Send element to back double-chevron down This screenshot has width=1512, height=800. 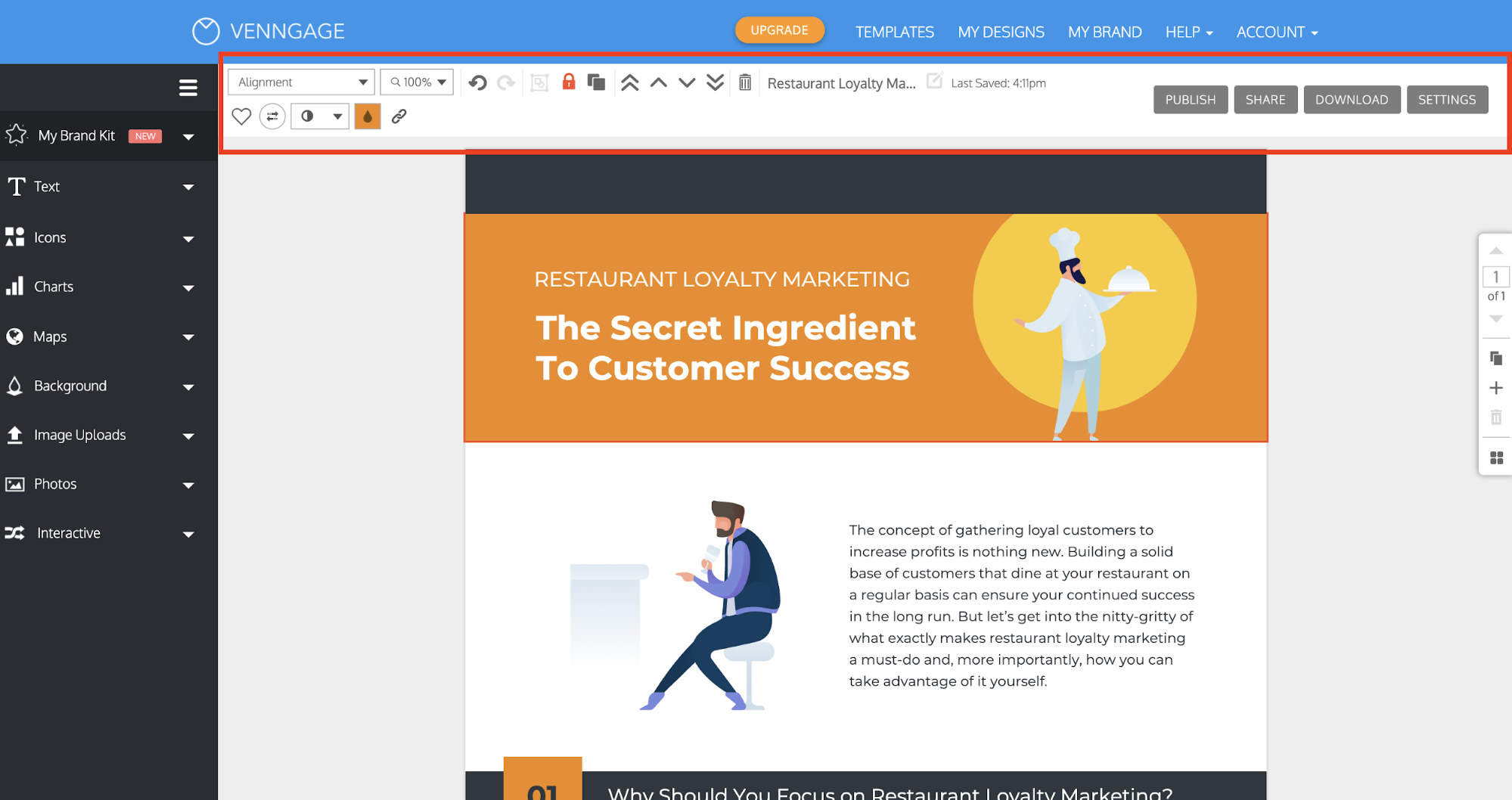pos(715,82)
